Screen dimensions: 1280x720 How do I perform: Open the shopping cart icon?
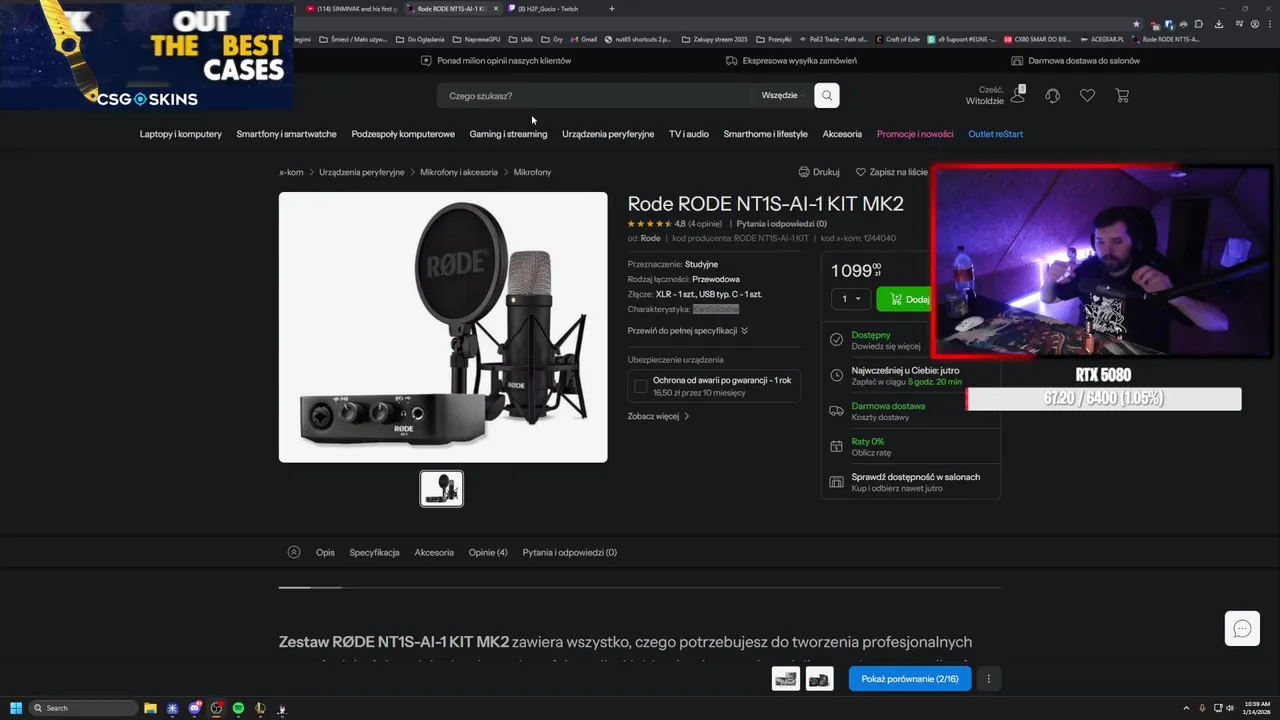pyautogui.click(x=1122, y=96)
